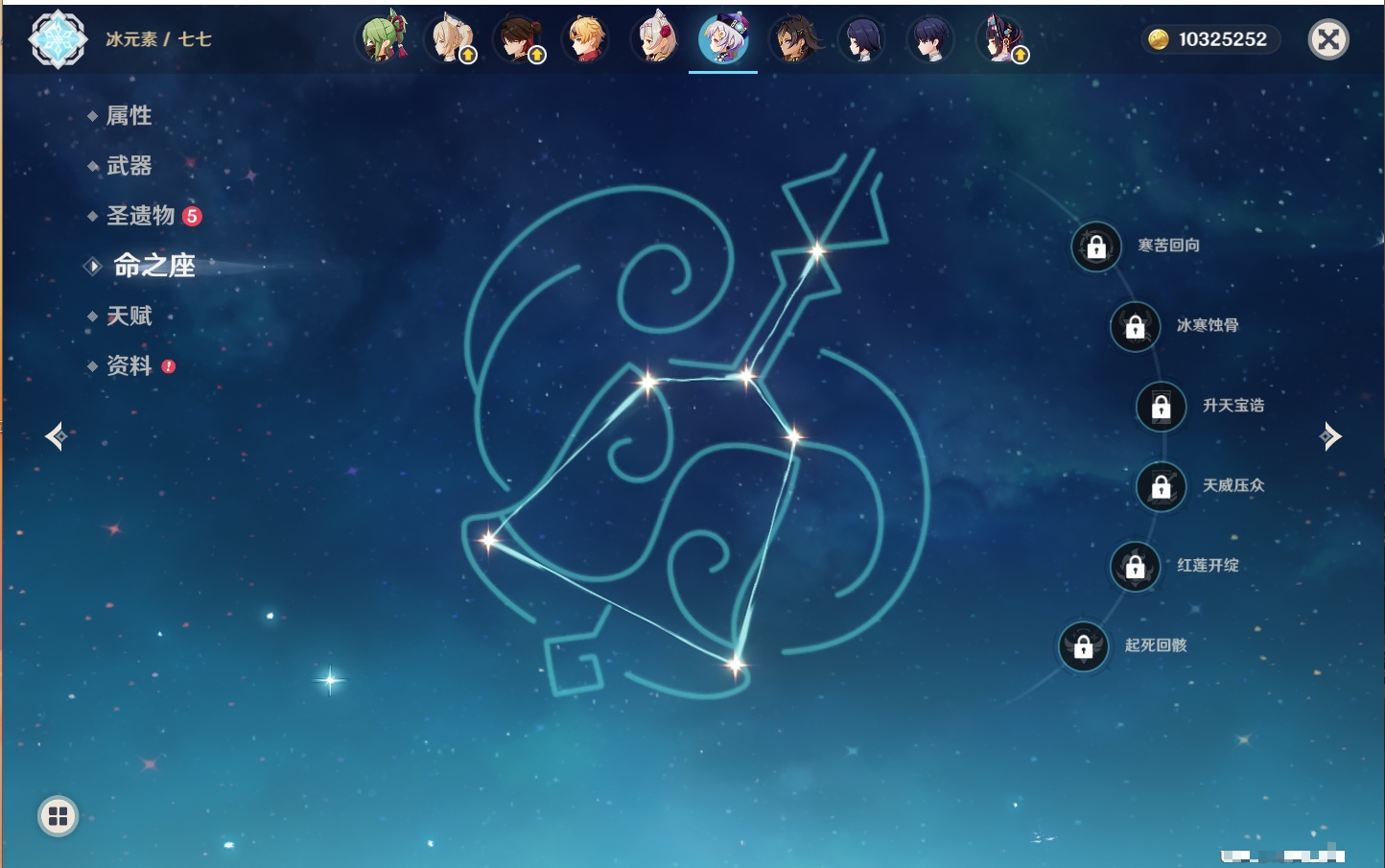Select the silver-haired avatar with red rose
This screenshot has height=868, width=1385.
coord(655,38)
